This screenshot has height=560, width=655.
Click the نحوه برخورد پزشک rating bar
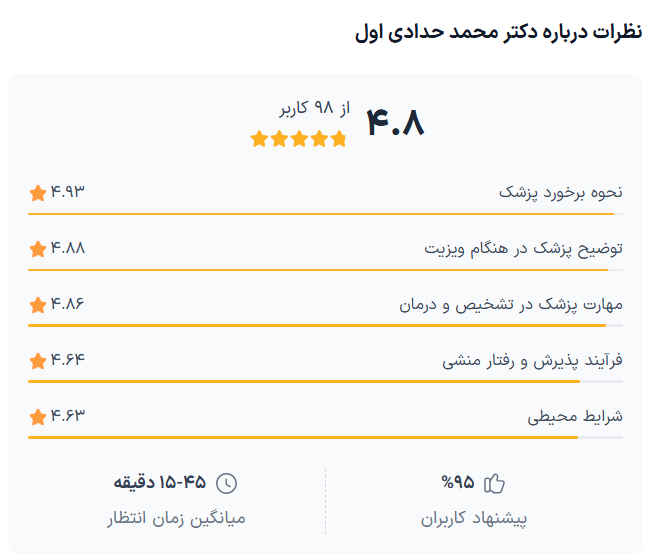click(x=325, y=213)
